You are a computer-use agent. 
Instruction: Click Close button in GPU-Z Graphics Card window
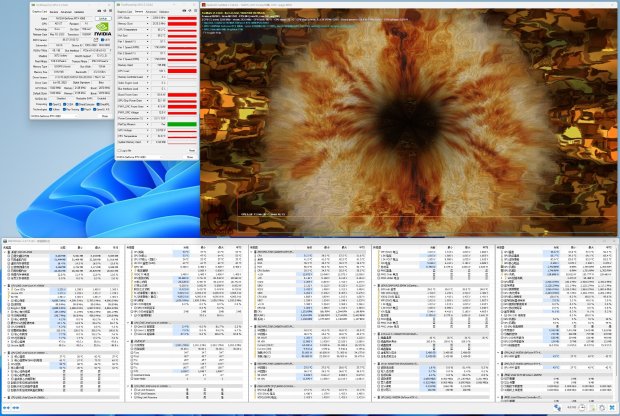pos(105,116)
